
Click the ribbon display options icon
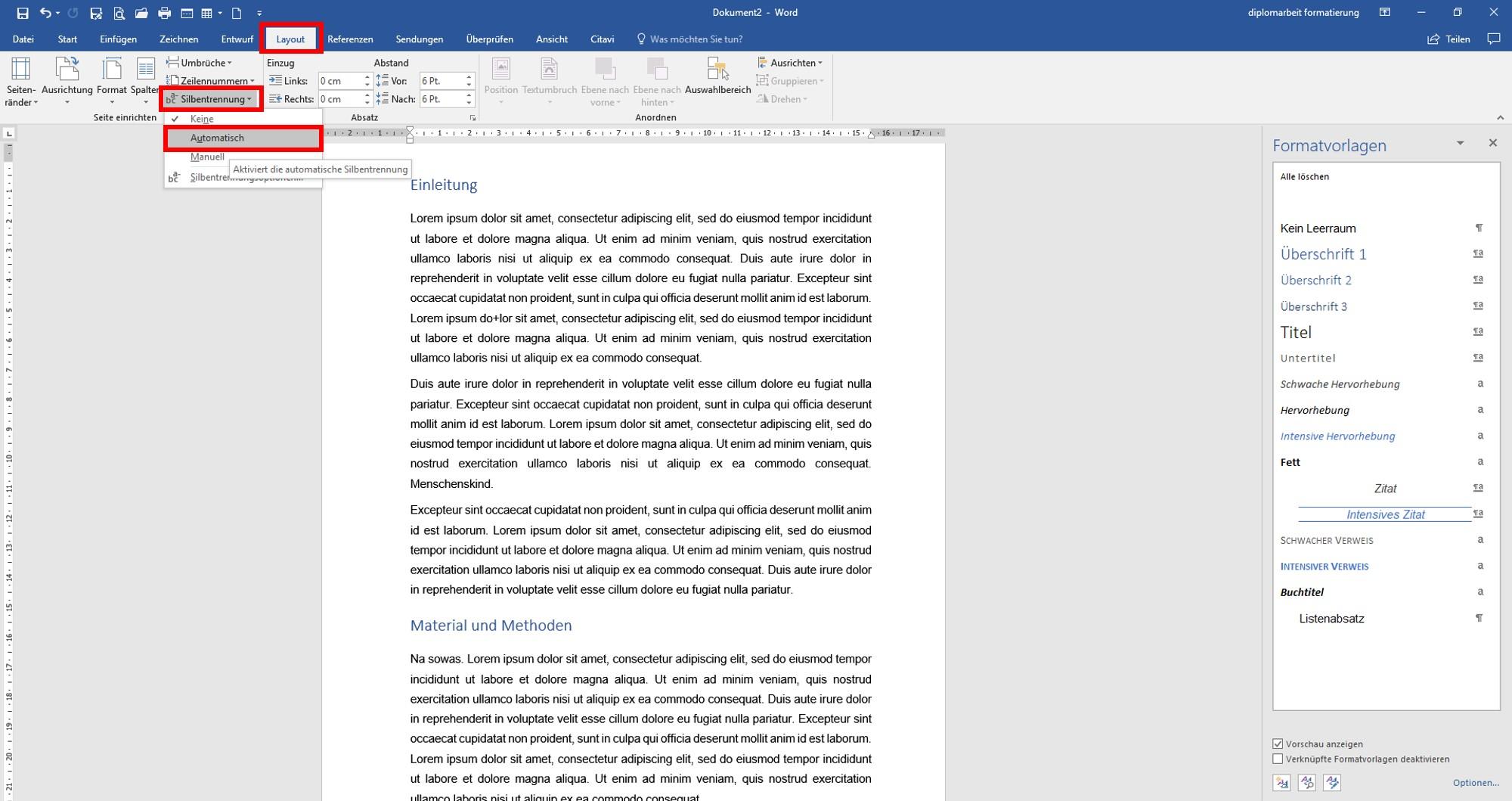[x=1385, y=12]
